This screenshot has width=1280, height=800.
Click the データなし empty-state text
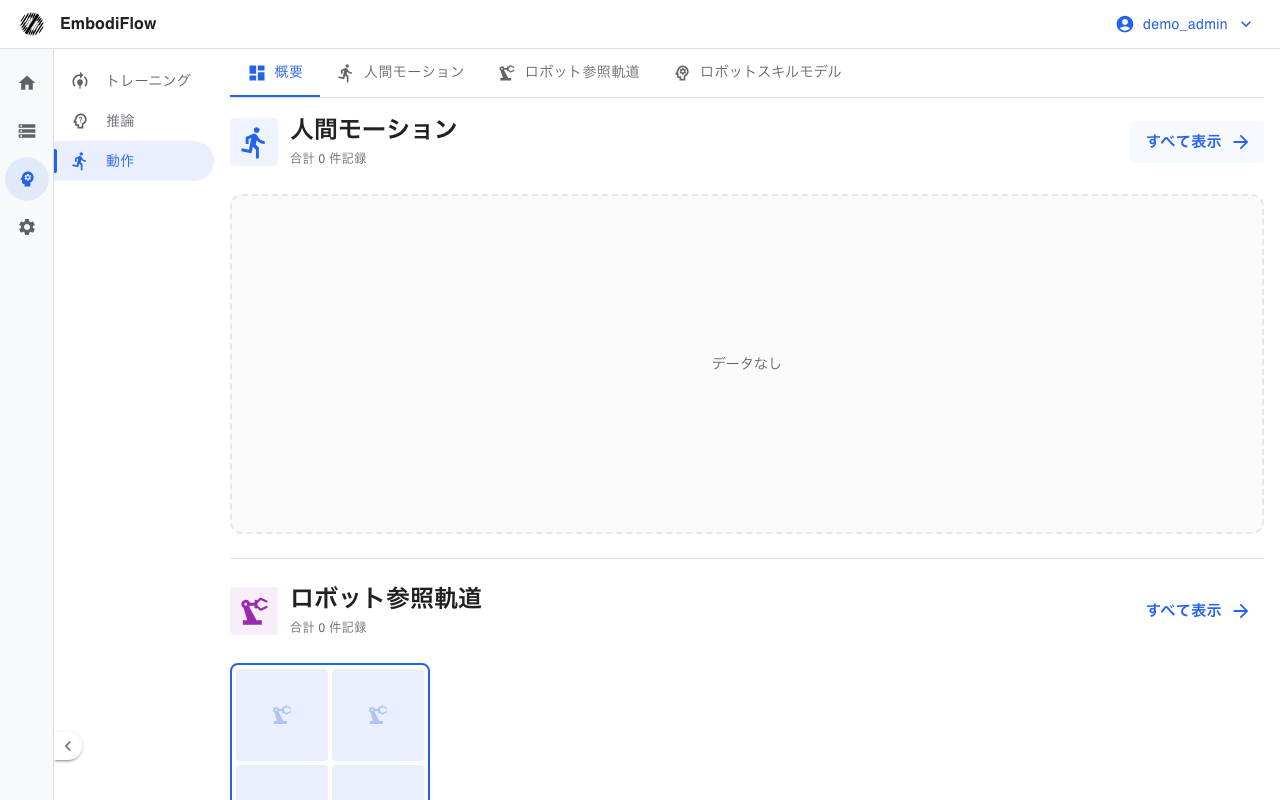point(747,364)
